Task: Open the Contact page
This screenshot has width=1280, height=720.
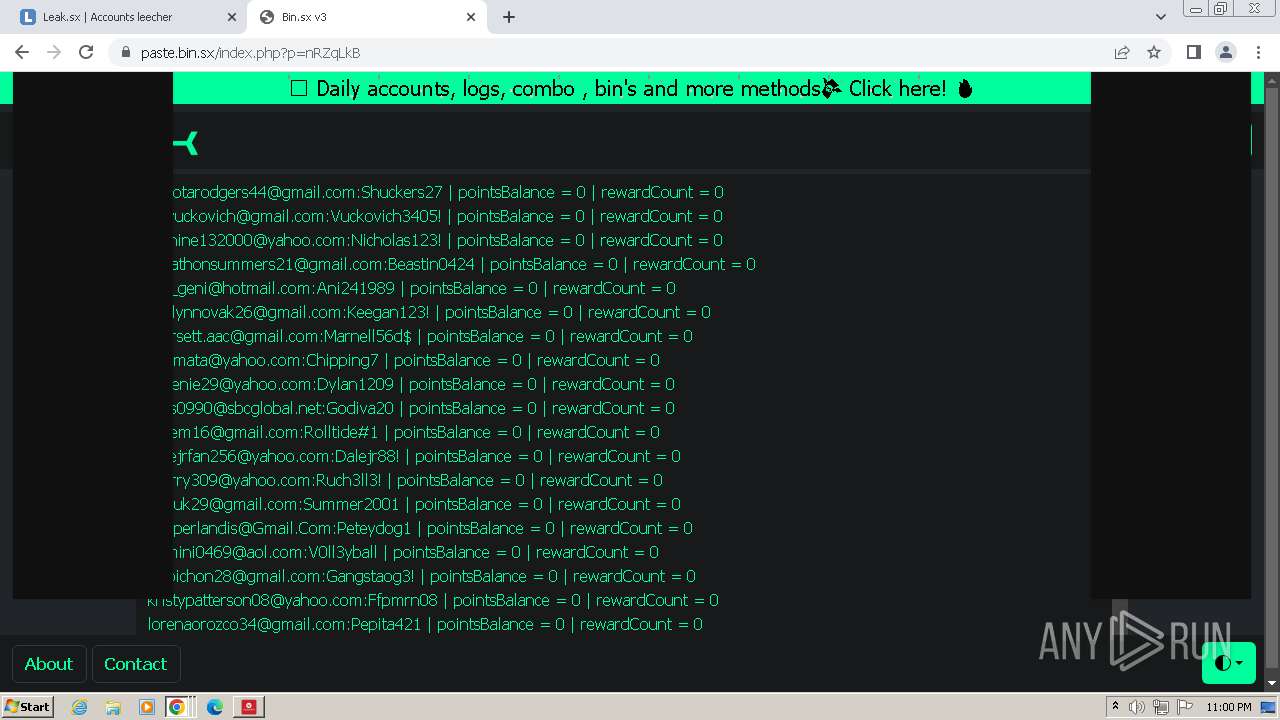Action: (x=135, y=664)
